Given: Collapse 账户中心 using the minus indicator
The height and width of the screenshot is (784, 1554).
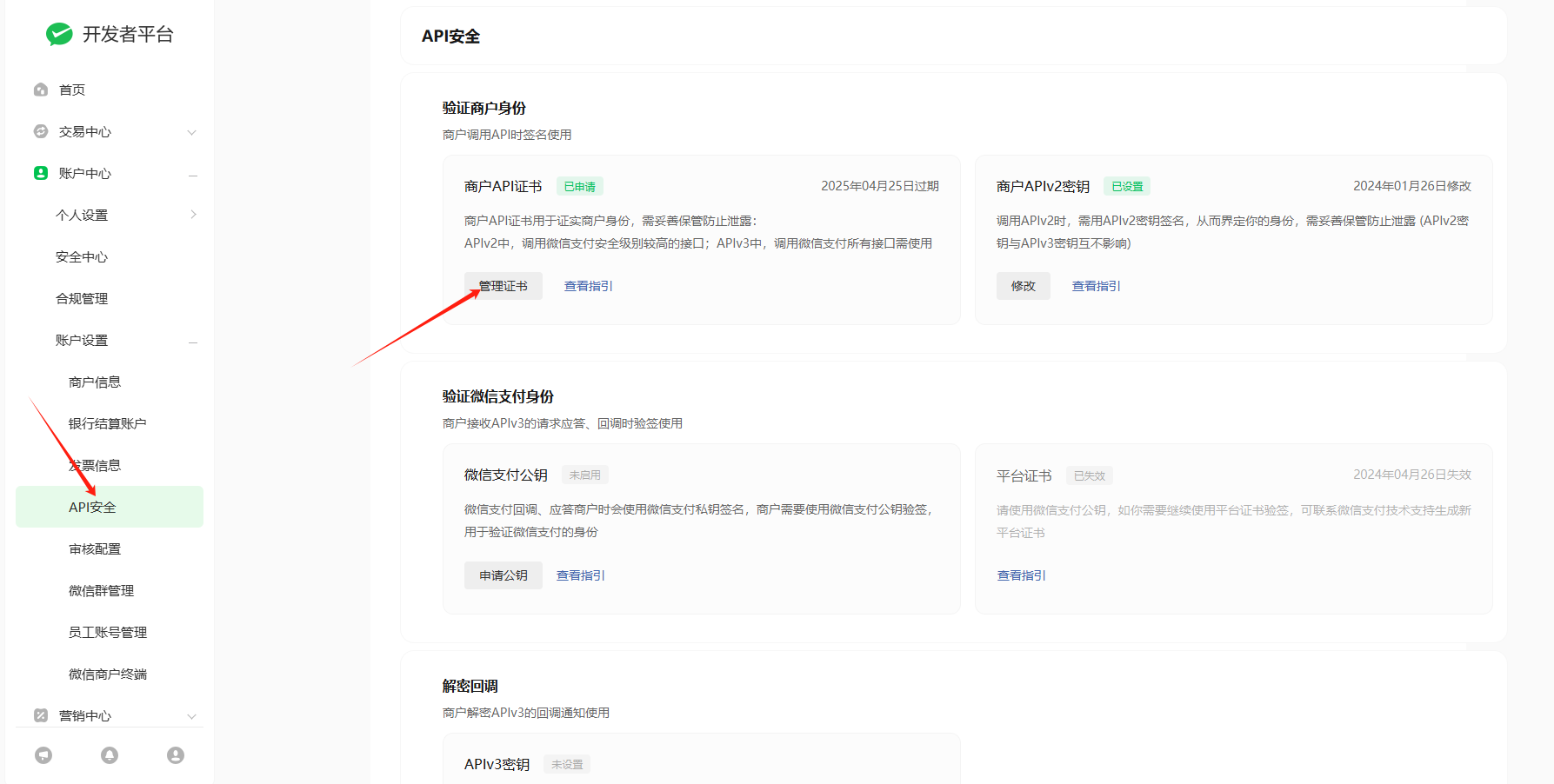Looking at the screenshot, I should click(x=193, y=175).
